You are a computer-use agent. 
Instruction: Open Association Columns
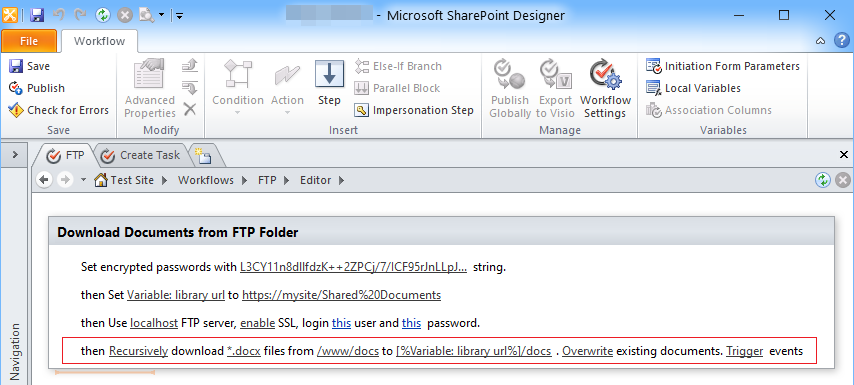click(x=709, y=110)
